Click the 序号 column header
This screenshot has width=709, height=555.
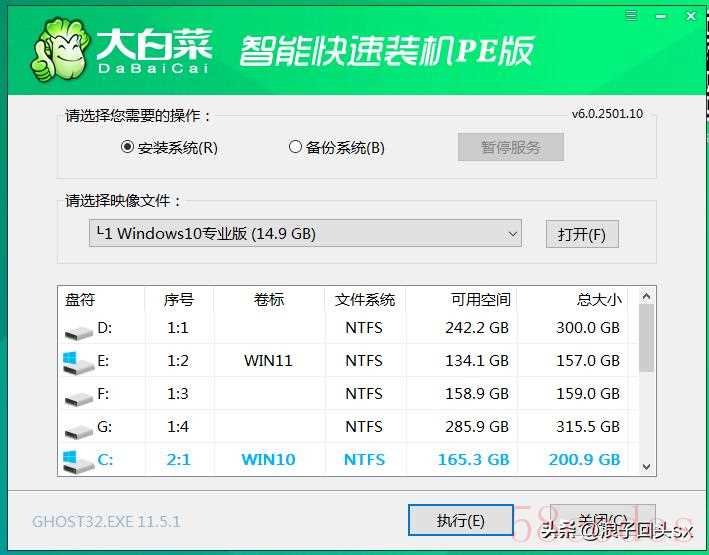pyautogui.click(x=179, y=300)
